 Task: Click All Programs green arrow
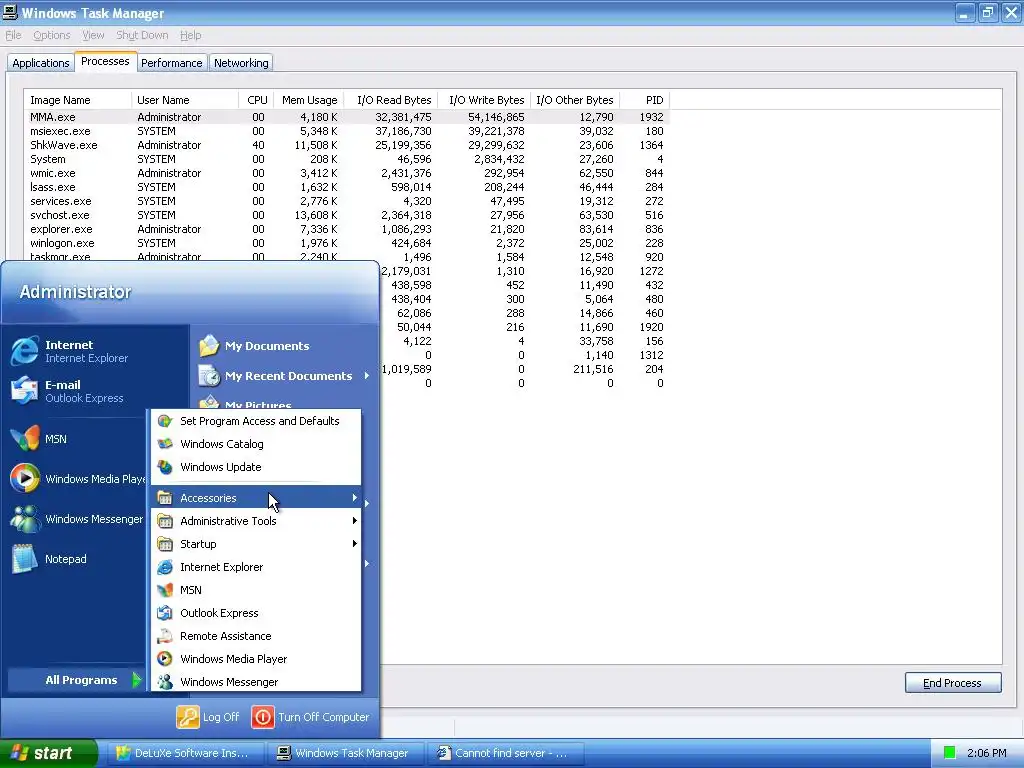click(x=136, y=680)
